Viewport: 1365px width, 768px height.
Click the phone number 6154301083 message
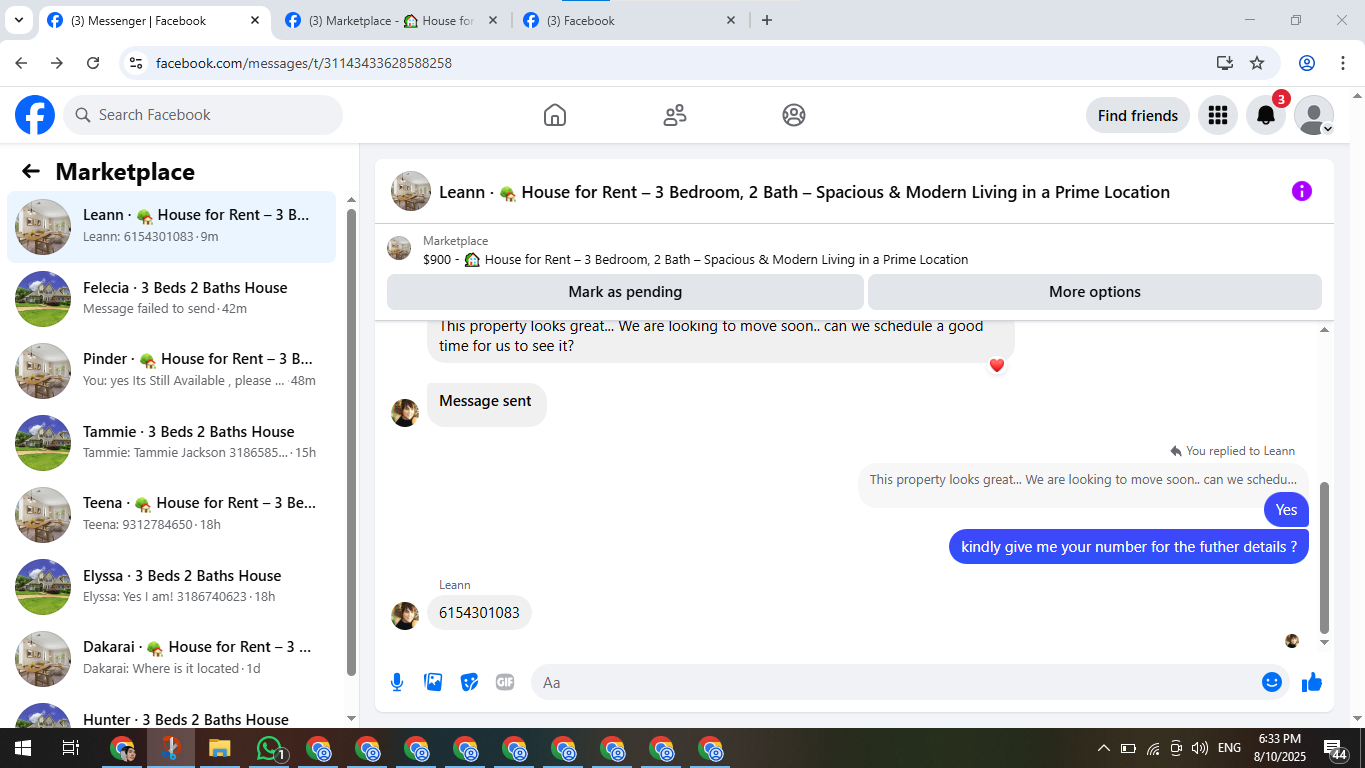(479, 613)
